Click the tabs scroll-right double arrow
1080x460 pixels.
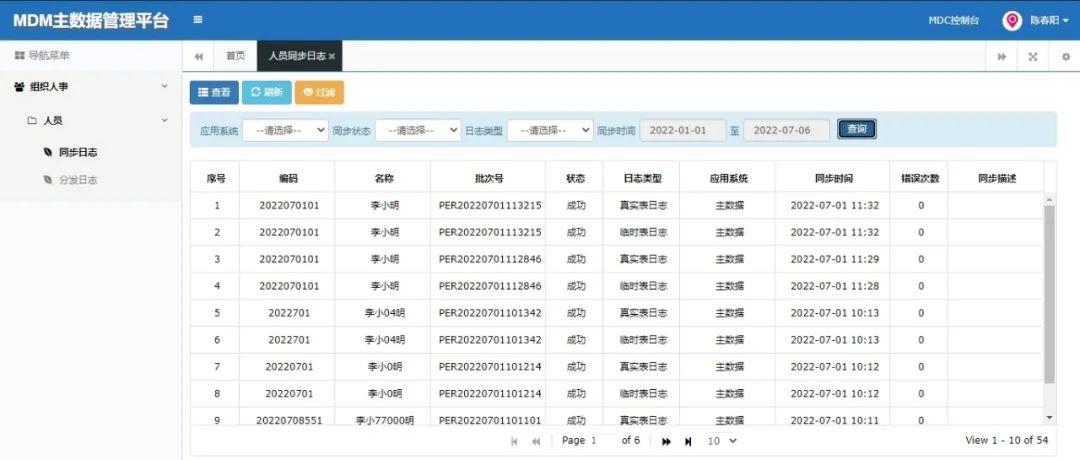(x=1001, y=56)
